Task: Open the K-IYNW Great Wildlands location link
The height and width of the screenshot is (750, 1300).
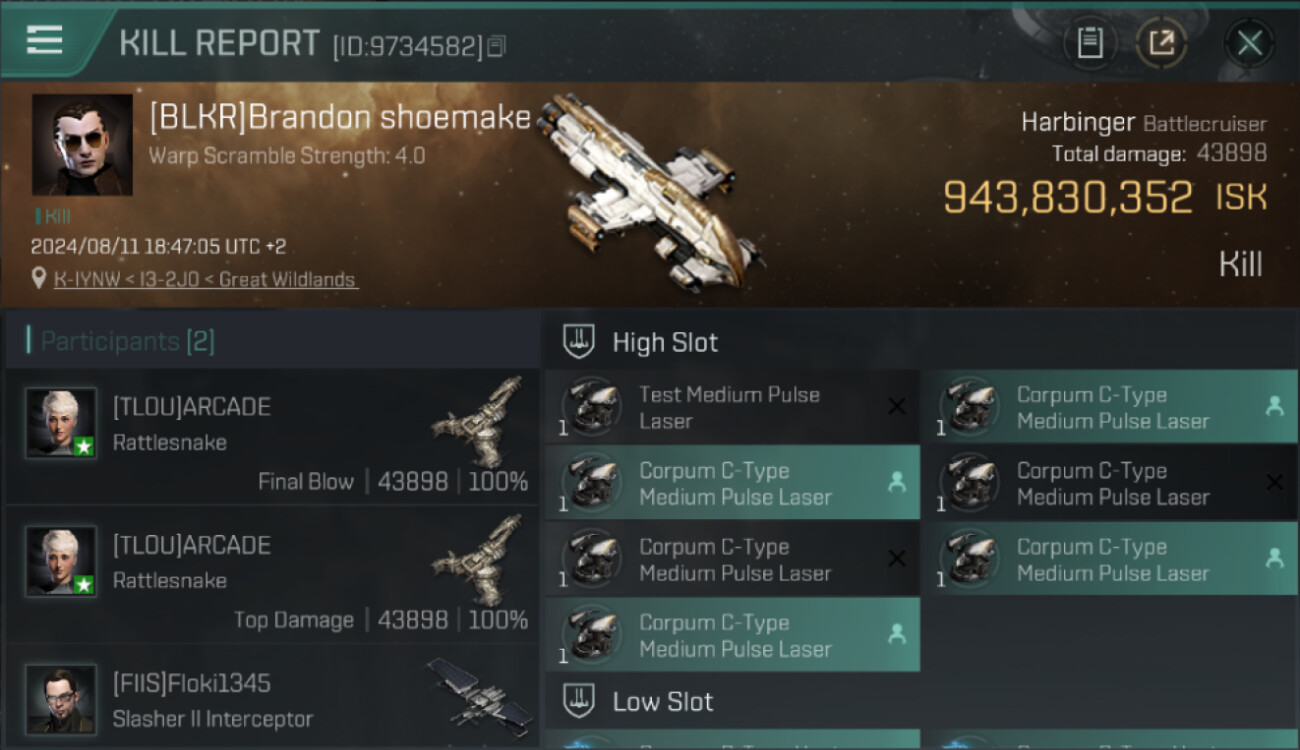Action: point(205,280)
